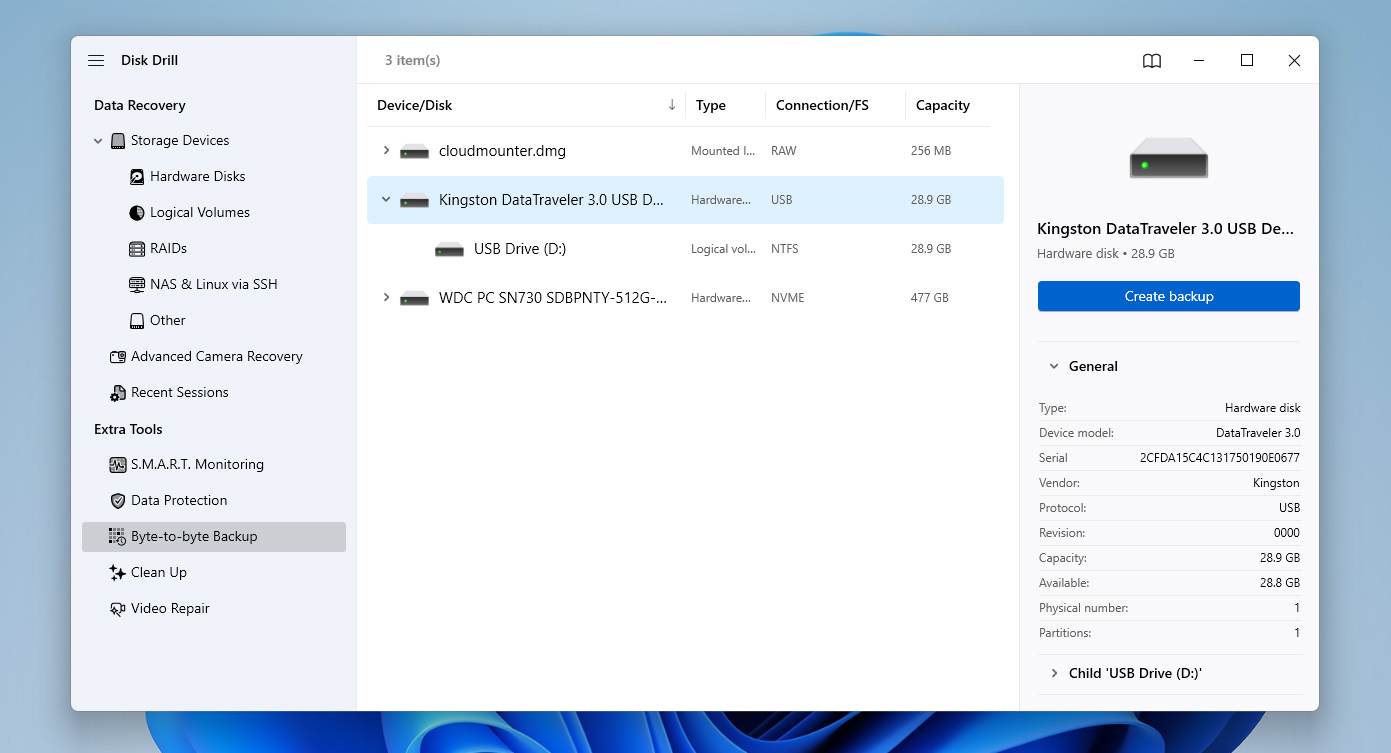Sort by Device/Disk column header
Screen dimensions: 1391x753
pyautogui.click(x=415, y=106)
